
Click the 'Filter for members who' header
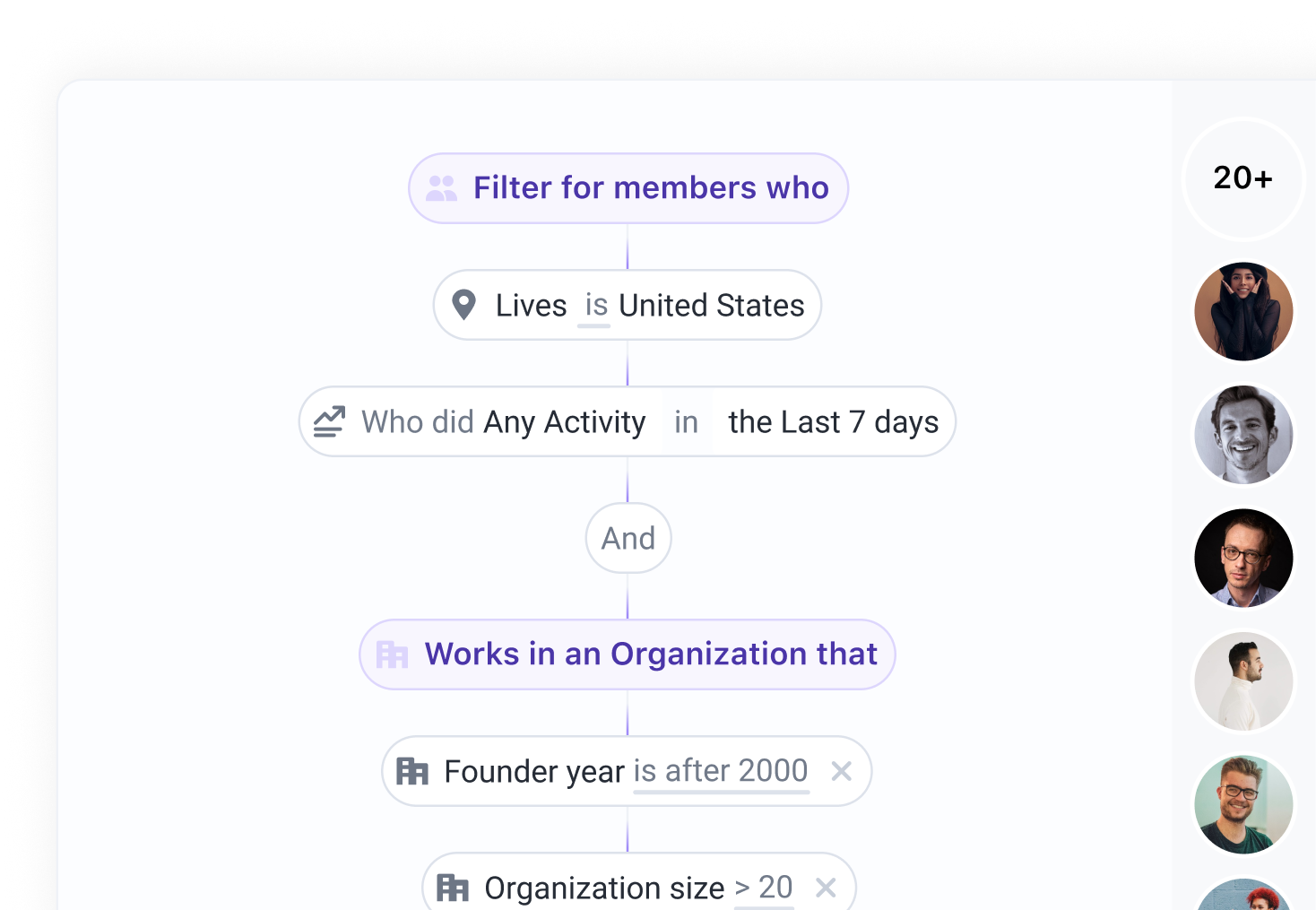pyautogui.click(x=650, y=188)
